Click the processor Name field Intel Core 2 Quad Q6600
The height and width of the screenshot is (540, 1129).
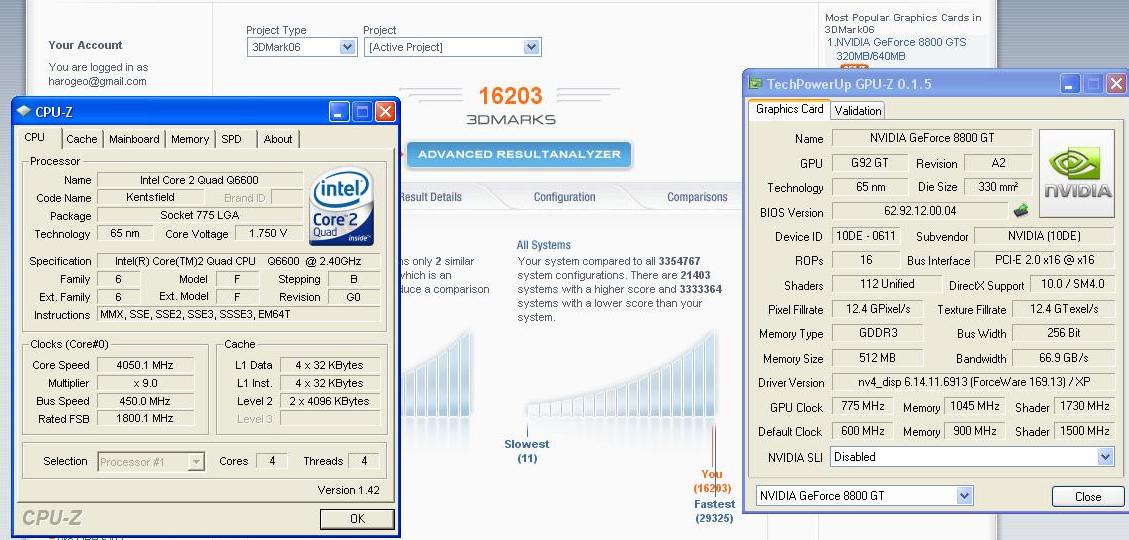point(199,180)
